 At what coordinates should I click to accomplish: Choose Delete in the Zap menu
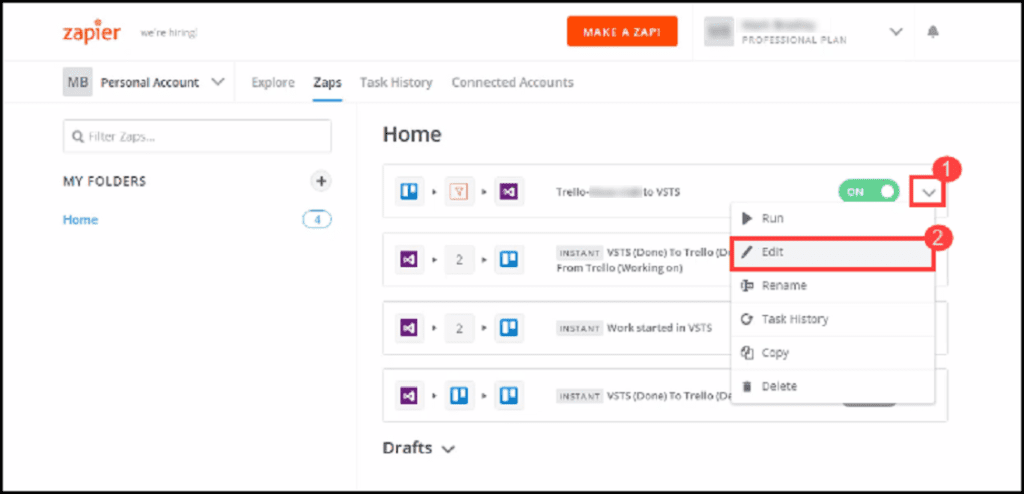[779, 386]
